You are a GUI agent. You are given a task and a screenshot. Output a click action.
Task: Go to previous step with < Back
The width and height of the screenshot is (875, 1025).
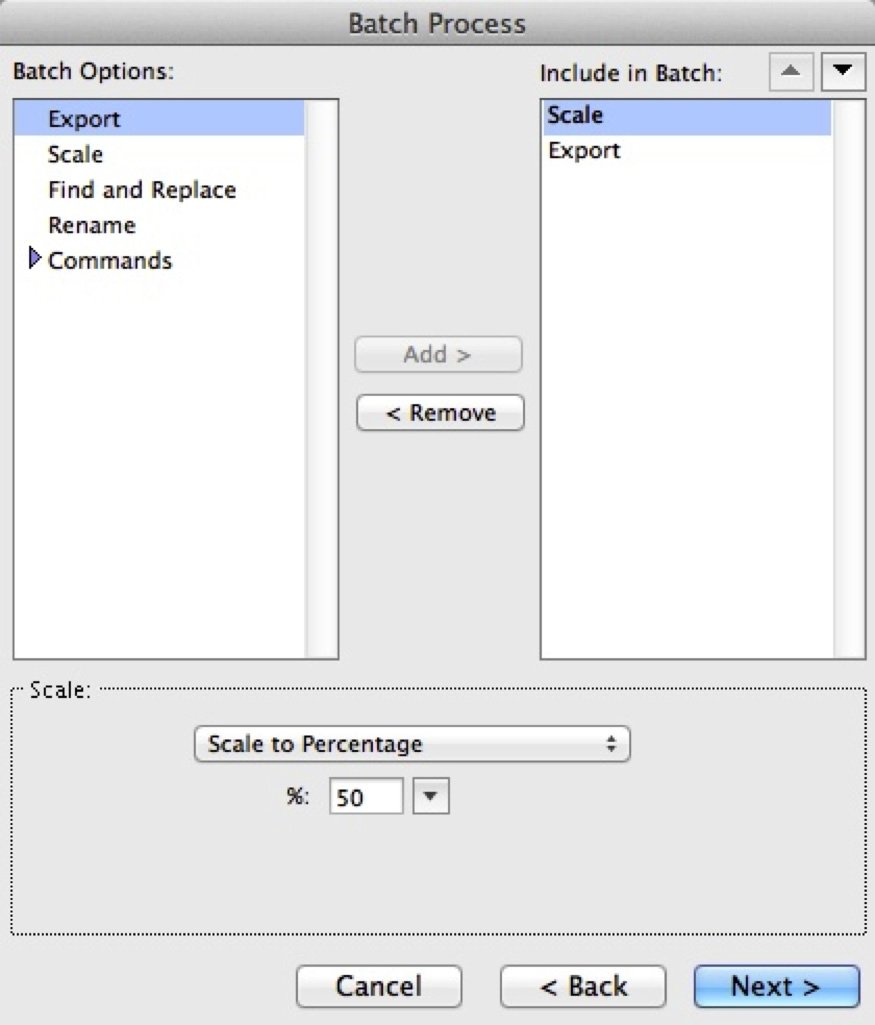point(584,986)
